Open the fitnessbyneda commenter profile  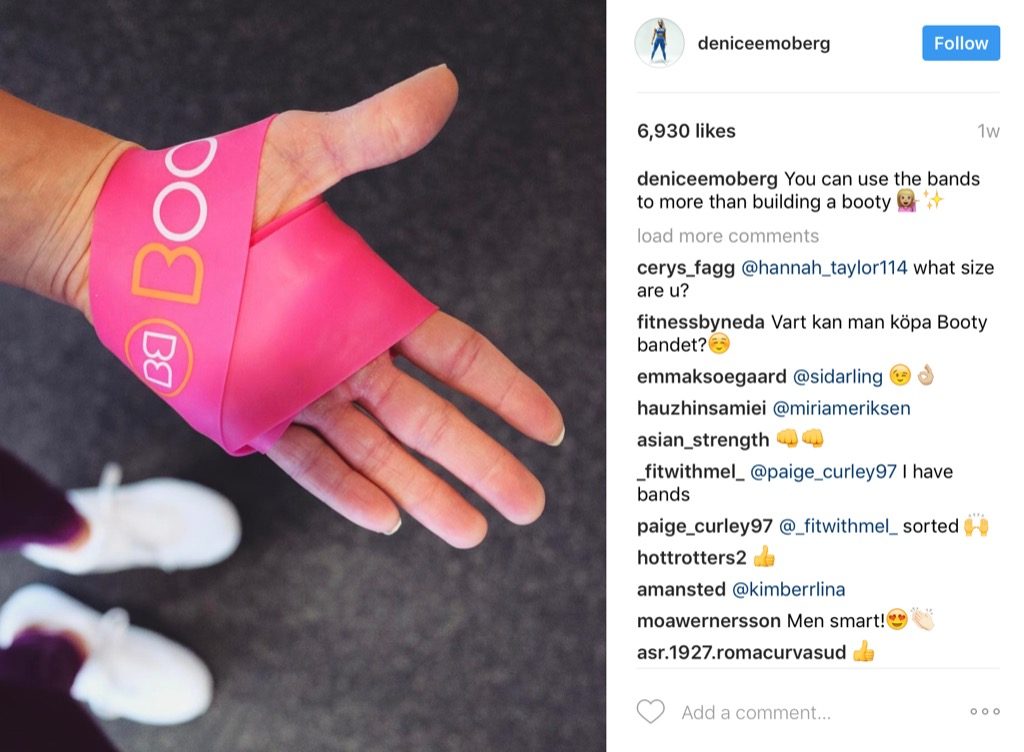[701, 322]
